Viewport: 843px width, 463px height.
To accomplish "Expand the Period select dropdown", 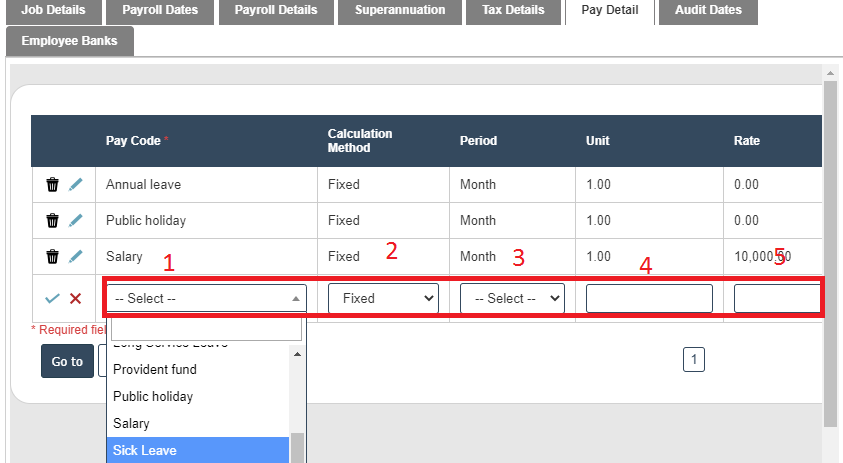I will pyautogui.click(x=512, y=298).
